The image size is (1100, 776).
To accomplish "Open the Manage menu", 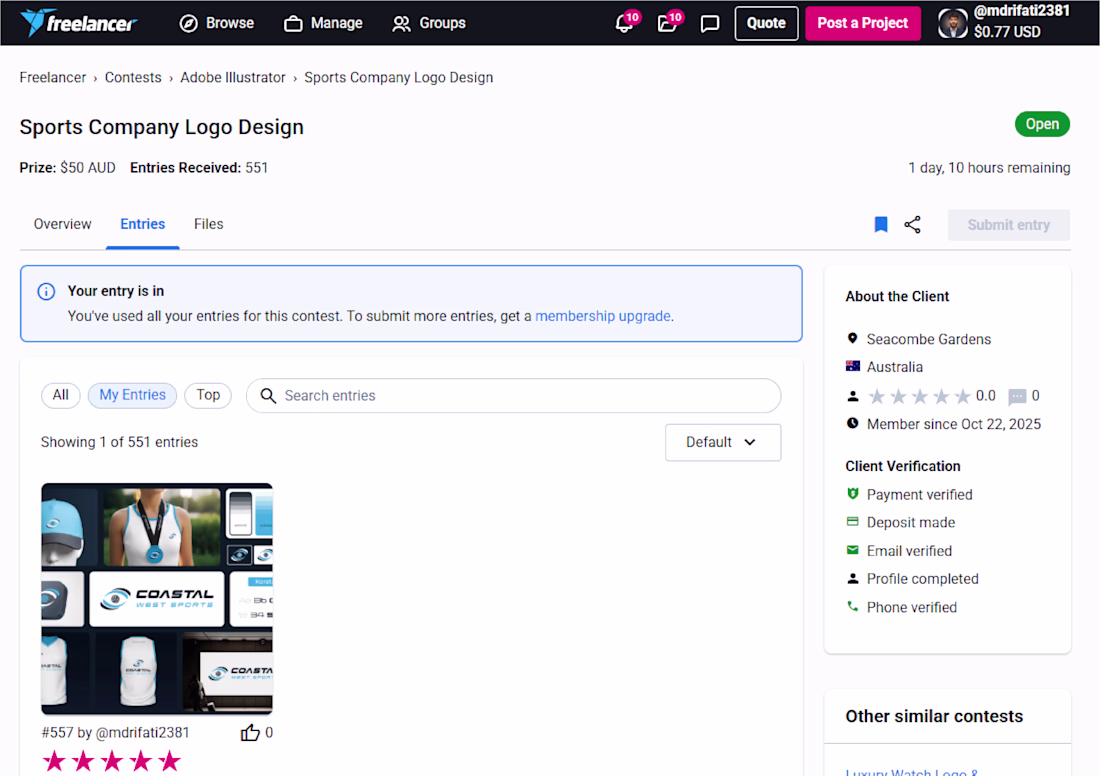I will point(323,23).
